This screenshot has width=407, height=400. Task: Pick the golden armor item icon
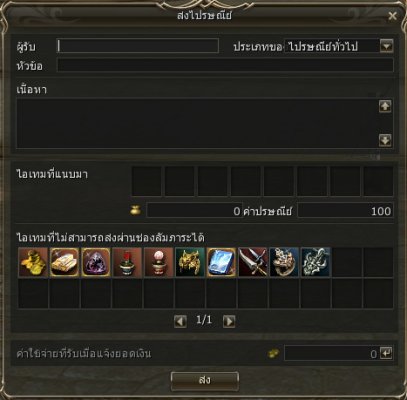190,262
